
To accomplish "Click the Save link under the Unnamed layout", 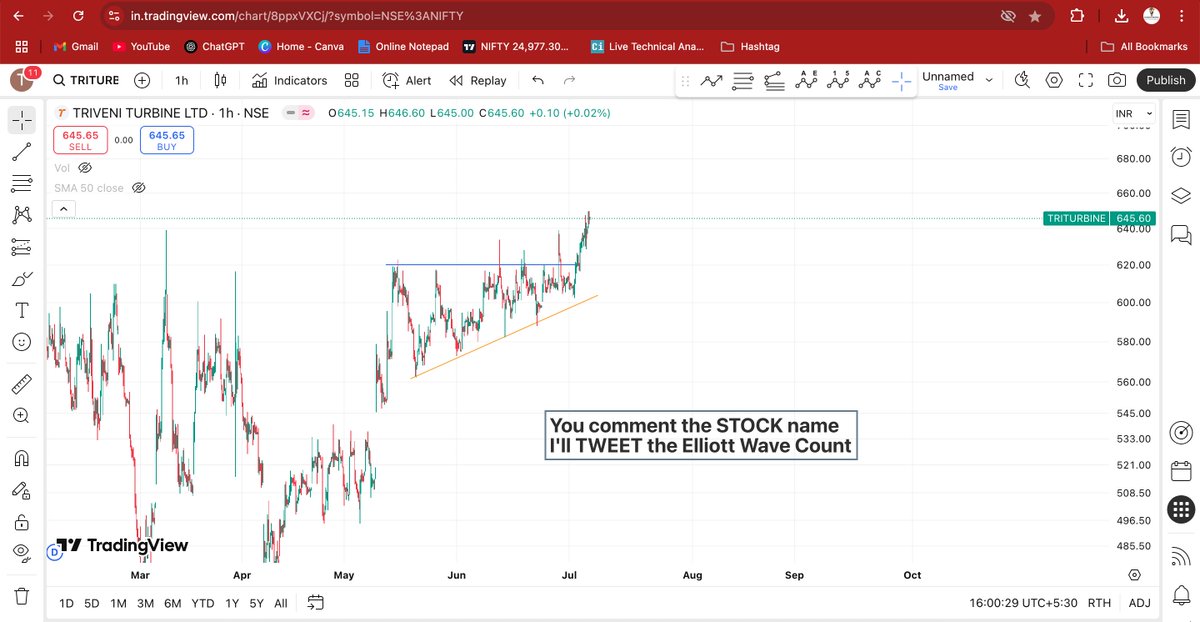I will click(x=948, y=88).
